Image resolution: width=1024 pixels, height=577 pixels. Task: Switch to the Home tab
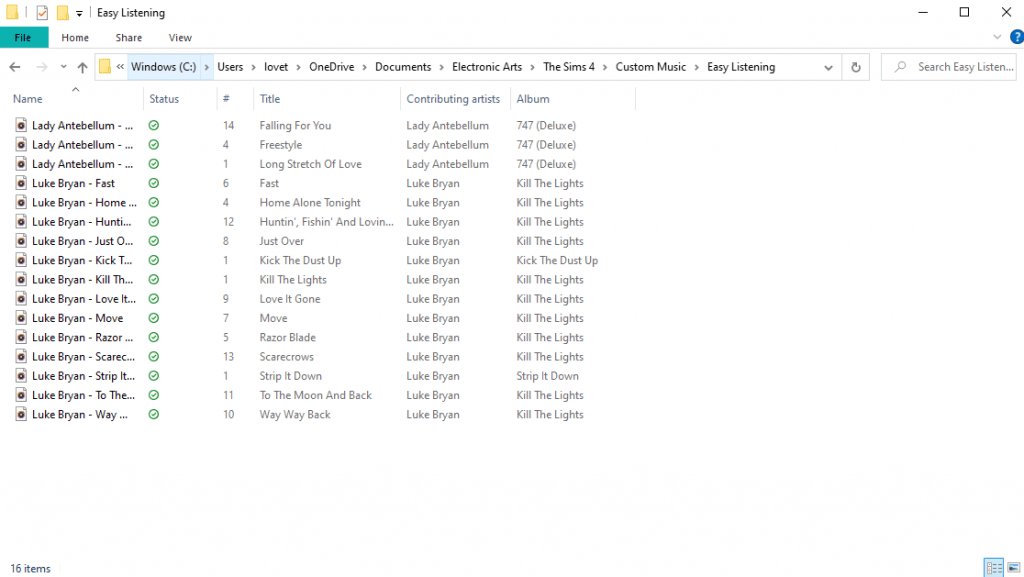(75, 38)
